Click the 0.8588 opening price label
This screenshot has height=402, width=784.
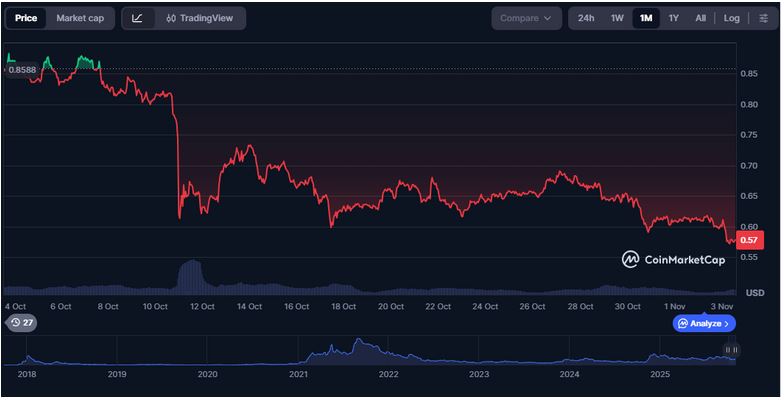21,70
